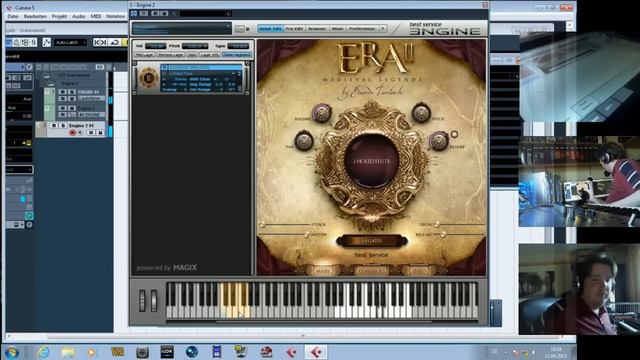Click the preset search field in plugin header
Image resolution: width=640 pixels, height=360 pixels.
[x=206, y=13]
